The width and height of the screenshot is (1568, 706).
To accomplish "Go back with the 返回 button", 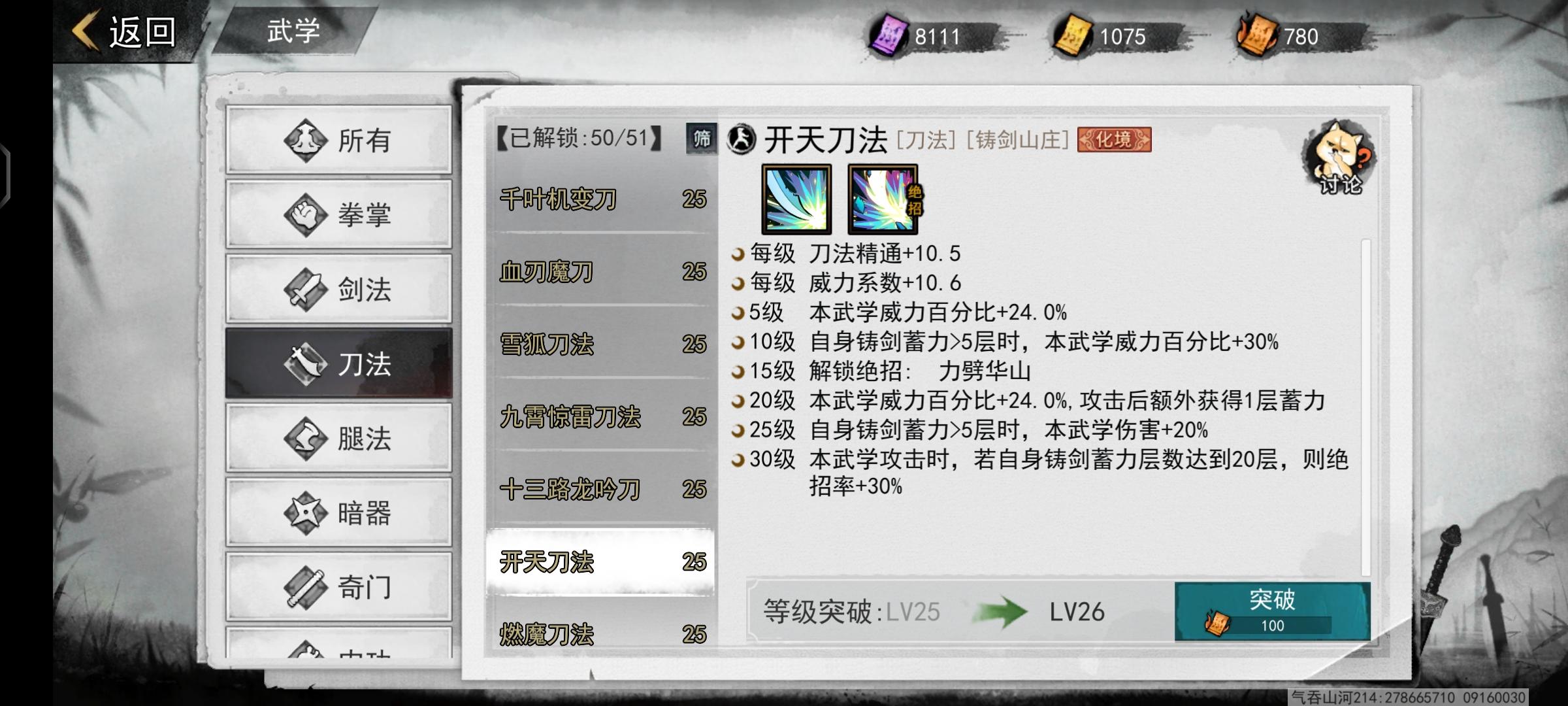I will (x=125, y=31).
